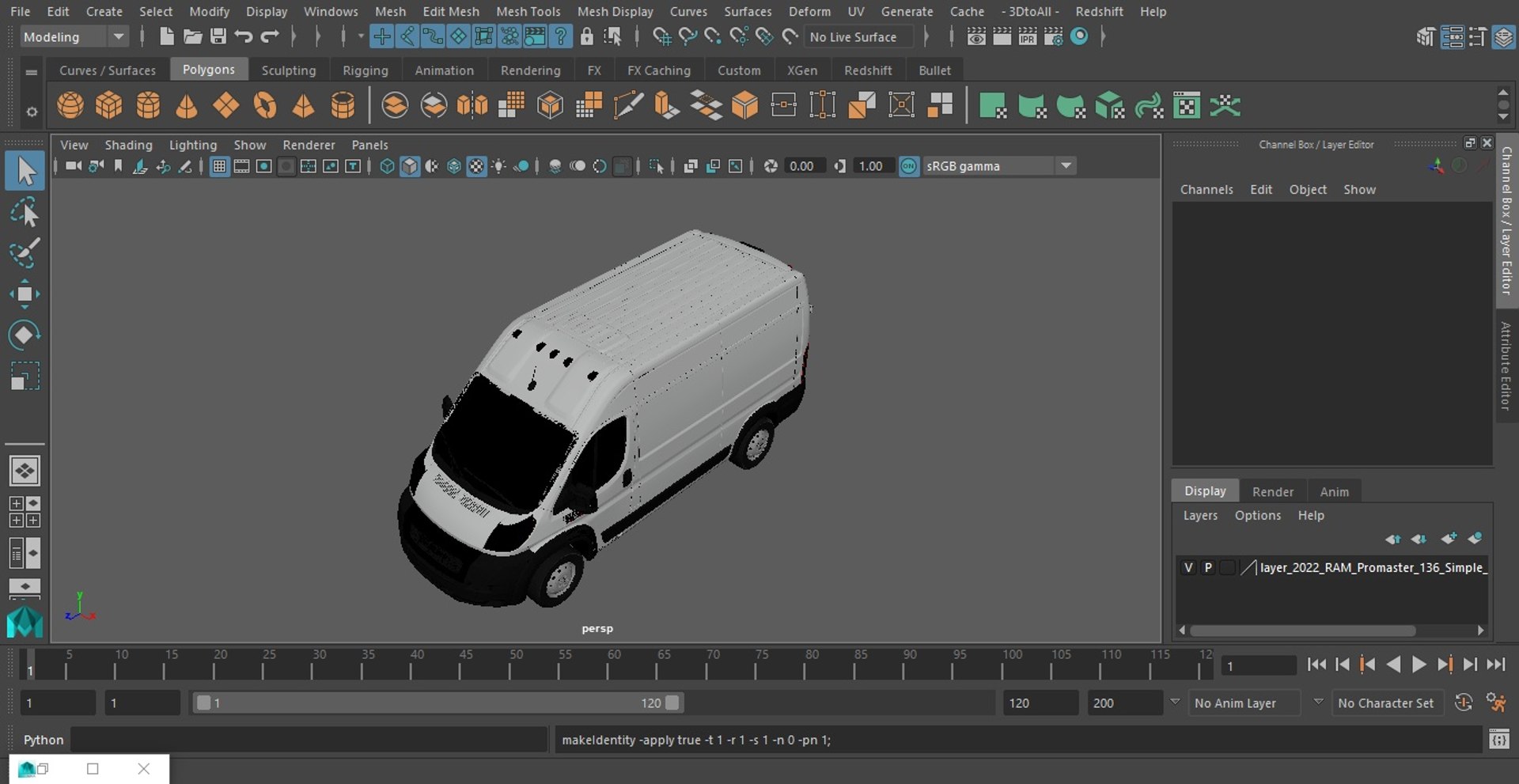Toggle textured display in viewport
Screen dimensions: 1519x784
tap(476, 166)
